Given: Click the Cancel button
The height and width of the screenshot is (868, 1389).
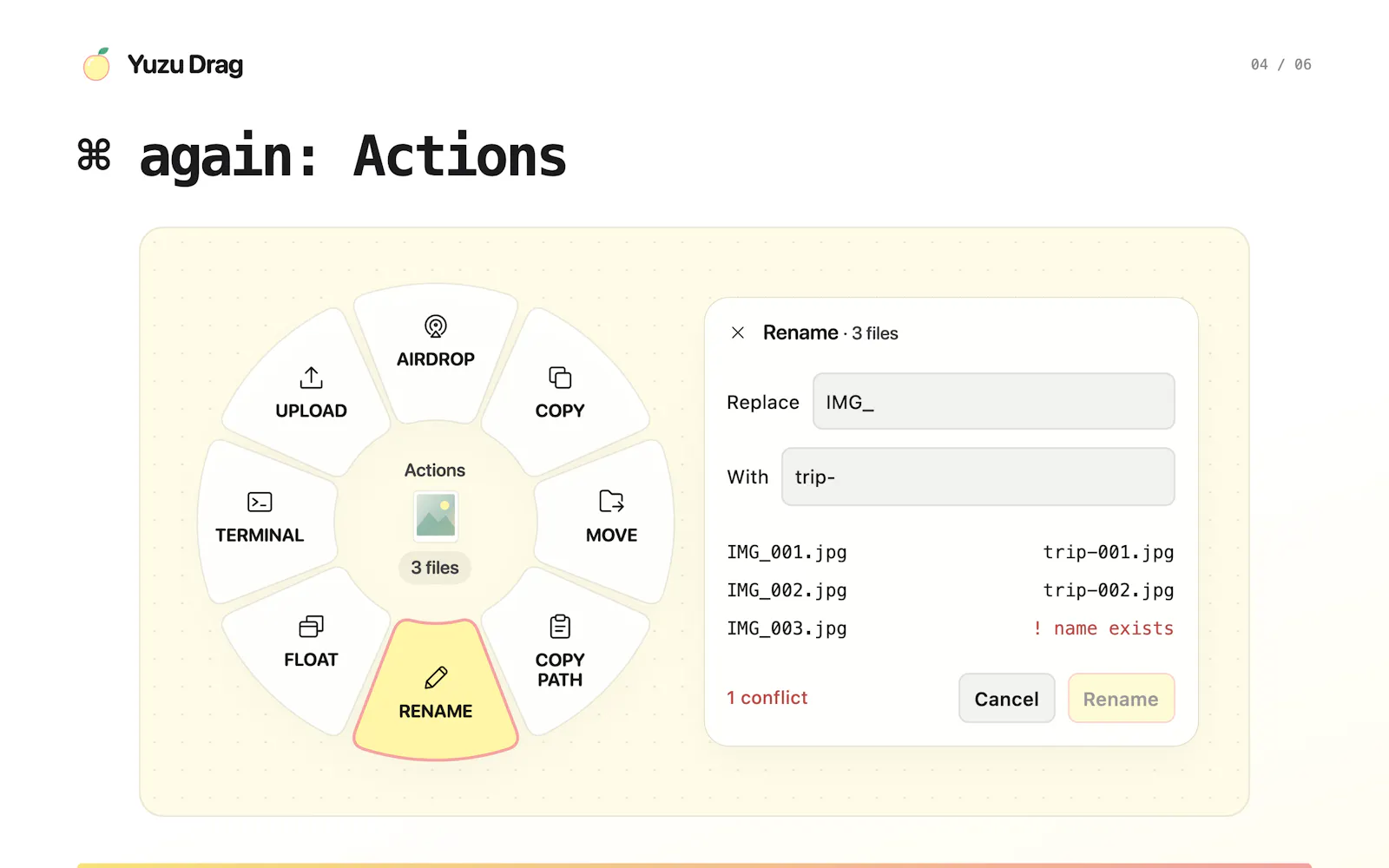Looking at the screenshot, I should pyautogui.click(x=1007, y=699).
